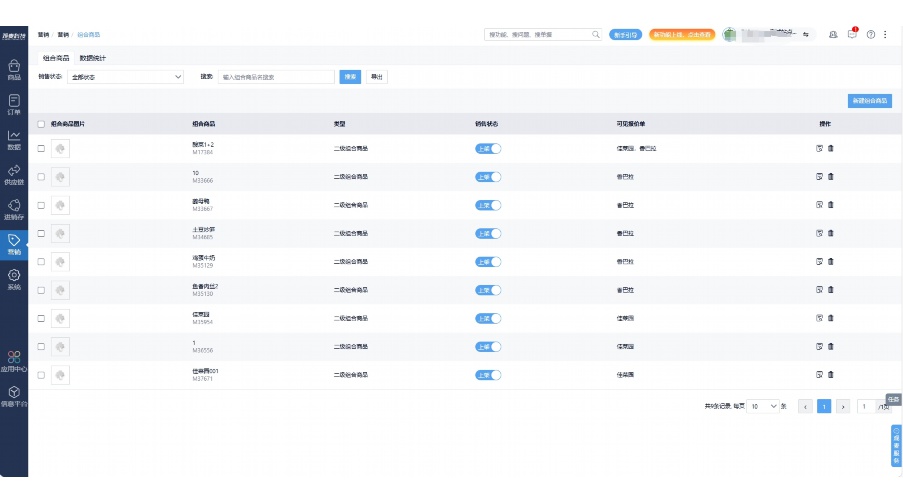Click the 输入组合商品名搜索 input field
This screenshot has height=503, width=903.
[x=276, y=76]
